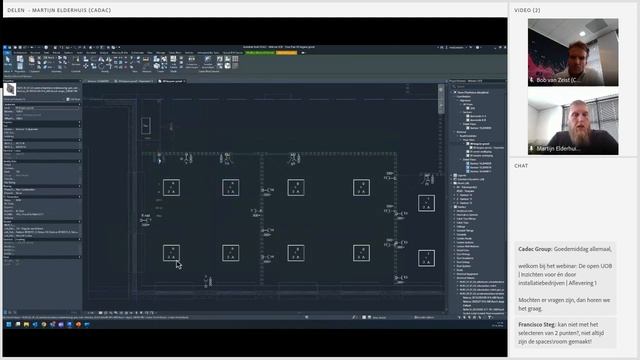
Task: Open doorsnede B-B section in Project Browser
Action: point(476,120)
